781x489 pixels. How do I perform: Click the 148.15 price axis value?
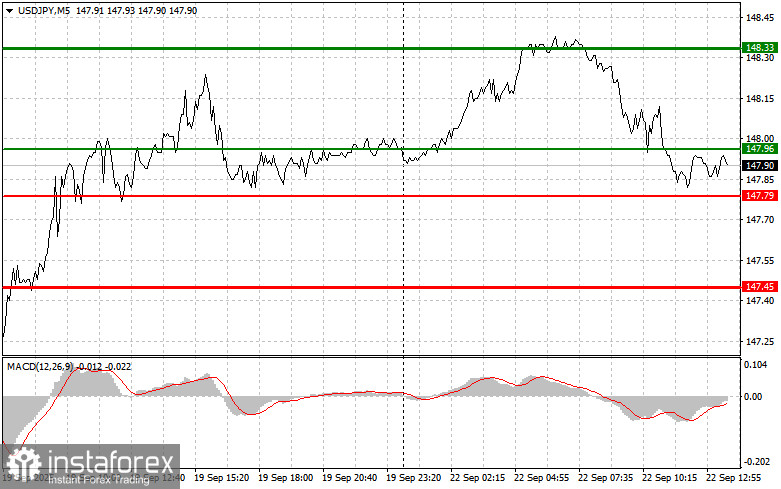(x=760, y=99)
